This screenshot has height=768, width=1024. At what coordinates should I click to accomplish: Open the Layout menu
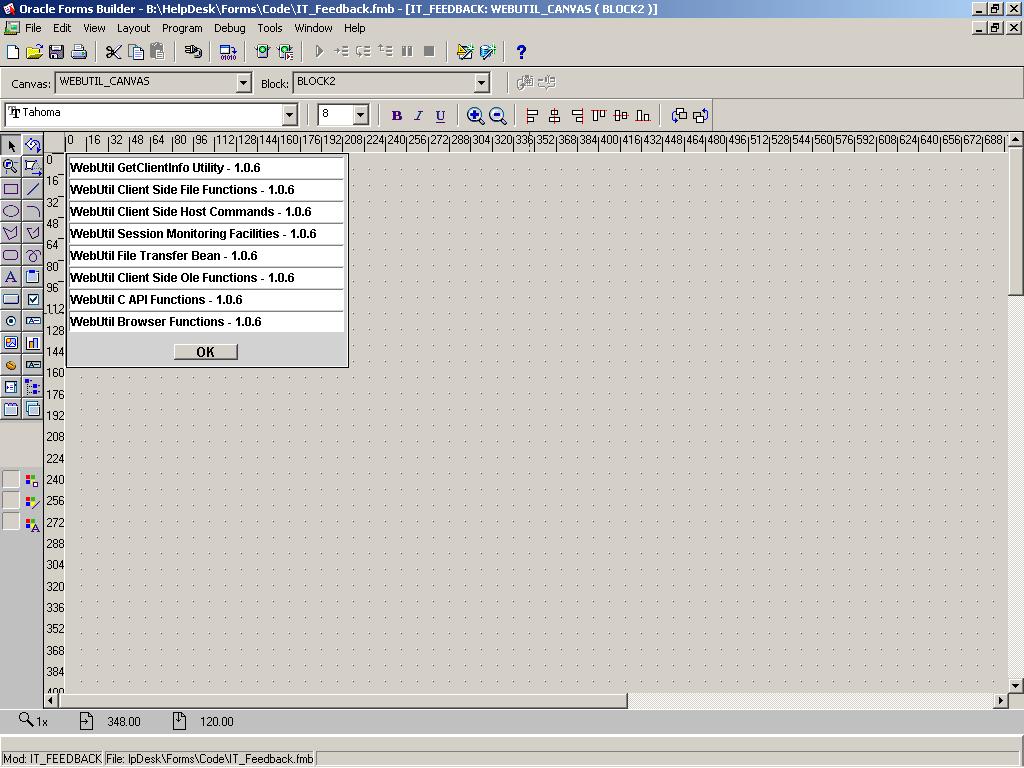133,28
